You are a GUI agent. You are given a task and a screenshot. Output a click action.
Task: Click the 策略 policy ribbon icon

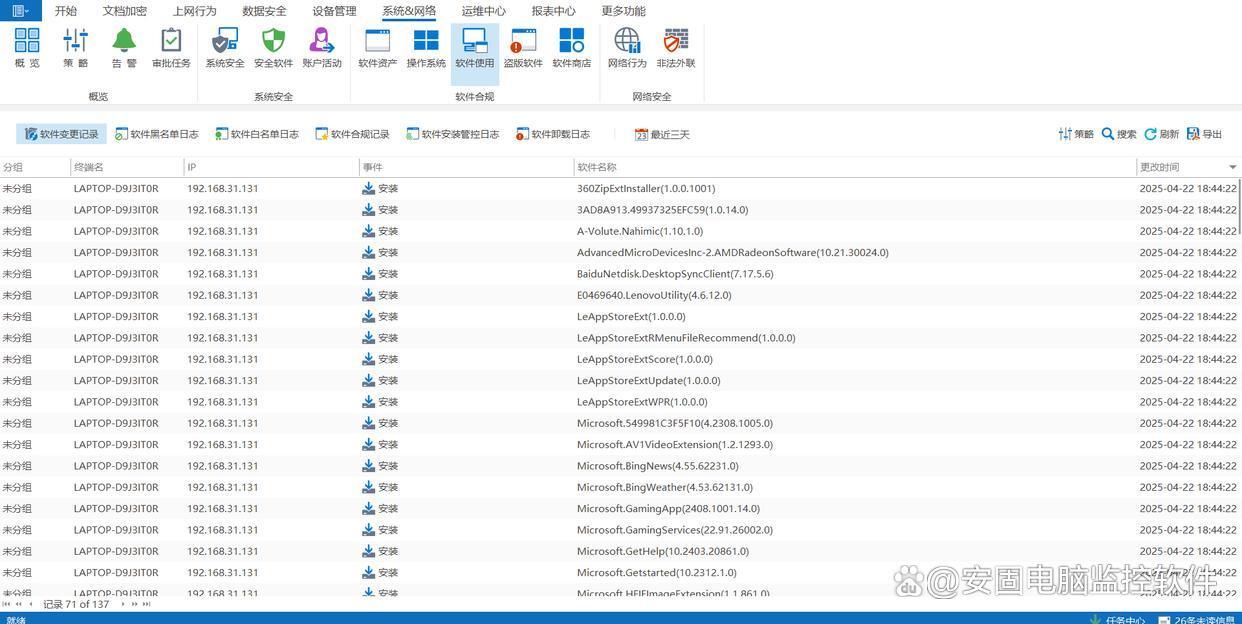point(75,47)
